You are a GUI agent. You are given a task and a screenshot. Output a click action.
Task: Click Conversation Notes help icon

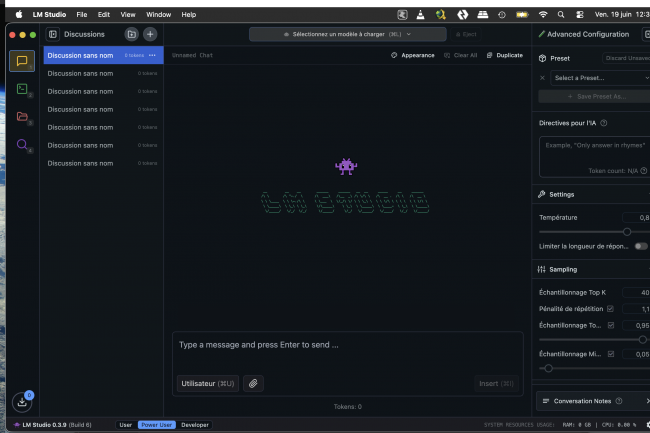pyautogui.click(x=619, y=401)
